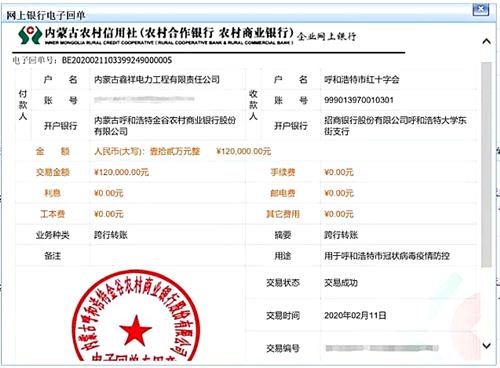The height and width of the screenshot is (368, 500).
Task: Select payer bank 内蒙古呼和浩特金谷农村商业银行
Action: coord(165,126)
